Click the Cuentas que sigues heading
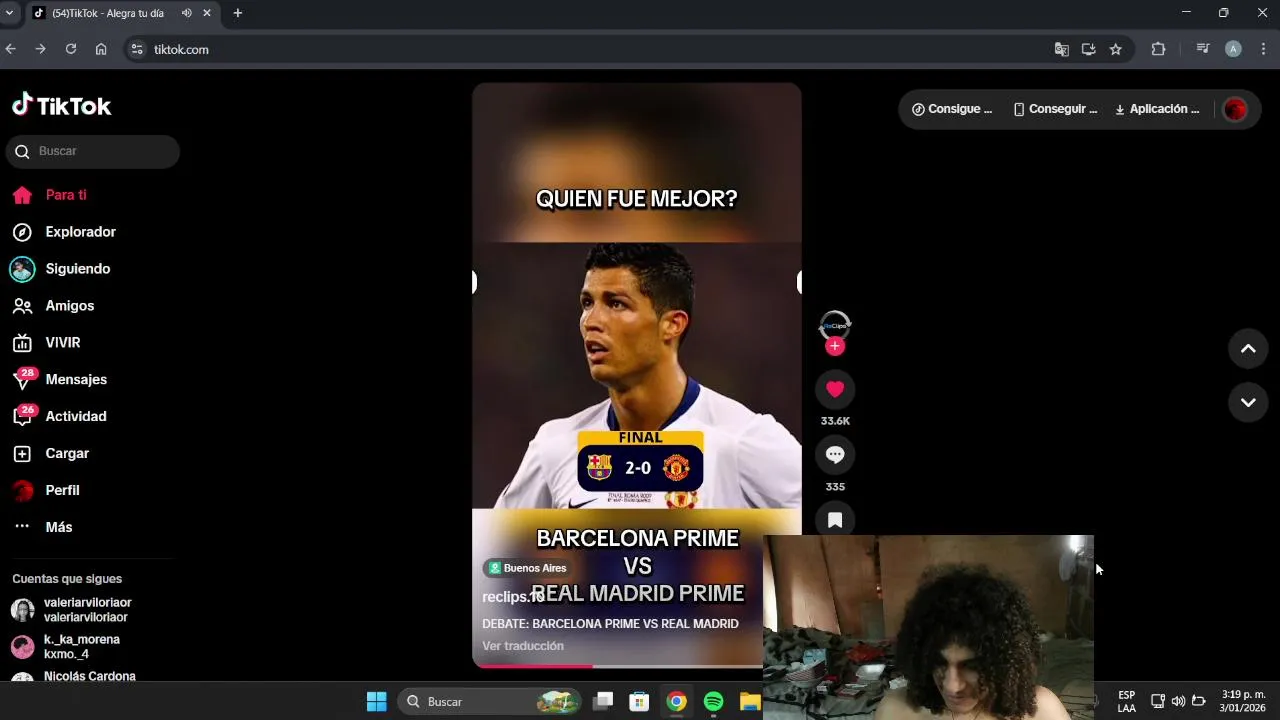Image resolution: width=1280 pixels, height=720 pixels. [x=67, y=579]
